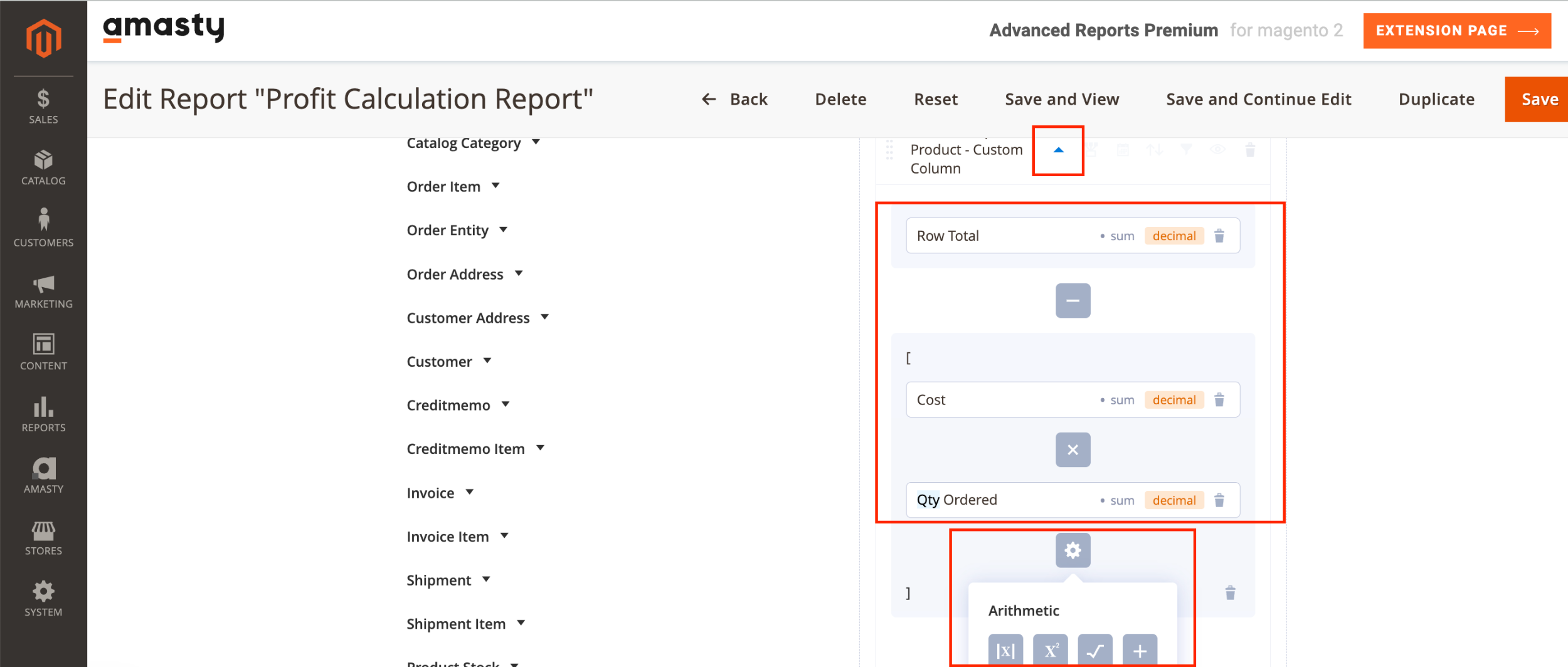1568x667 pixels.
Task: Click the Row Total field in the formula
Action: point(946,235)
